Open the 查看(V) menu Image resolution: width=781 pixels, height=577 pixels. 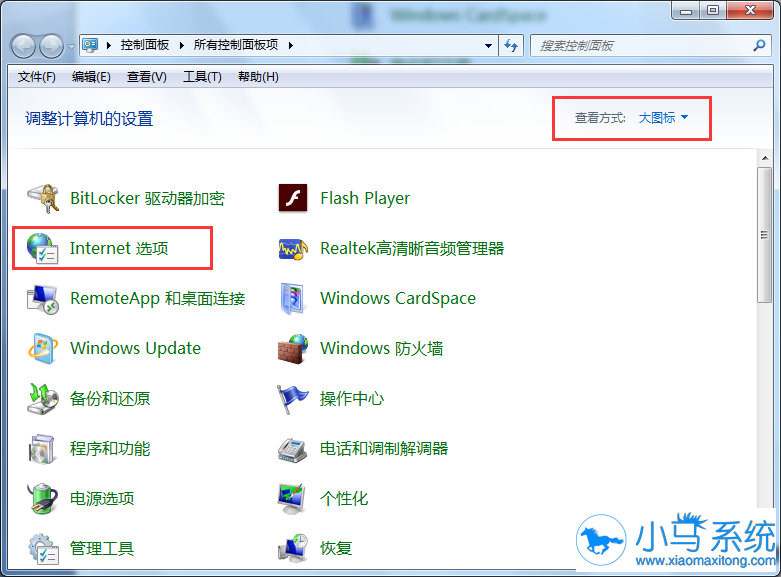(x=146, y=77)
